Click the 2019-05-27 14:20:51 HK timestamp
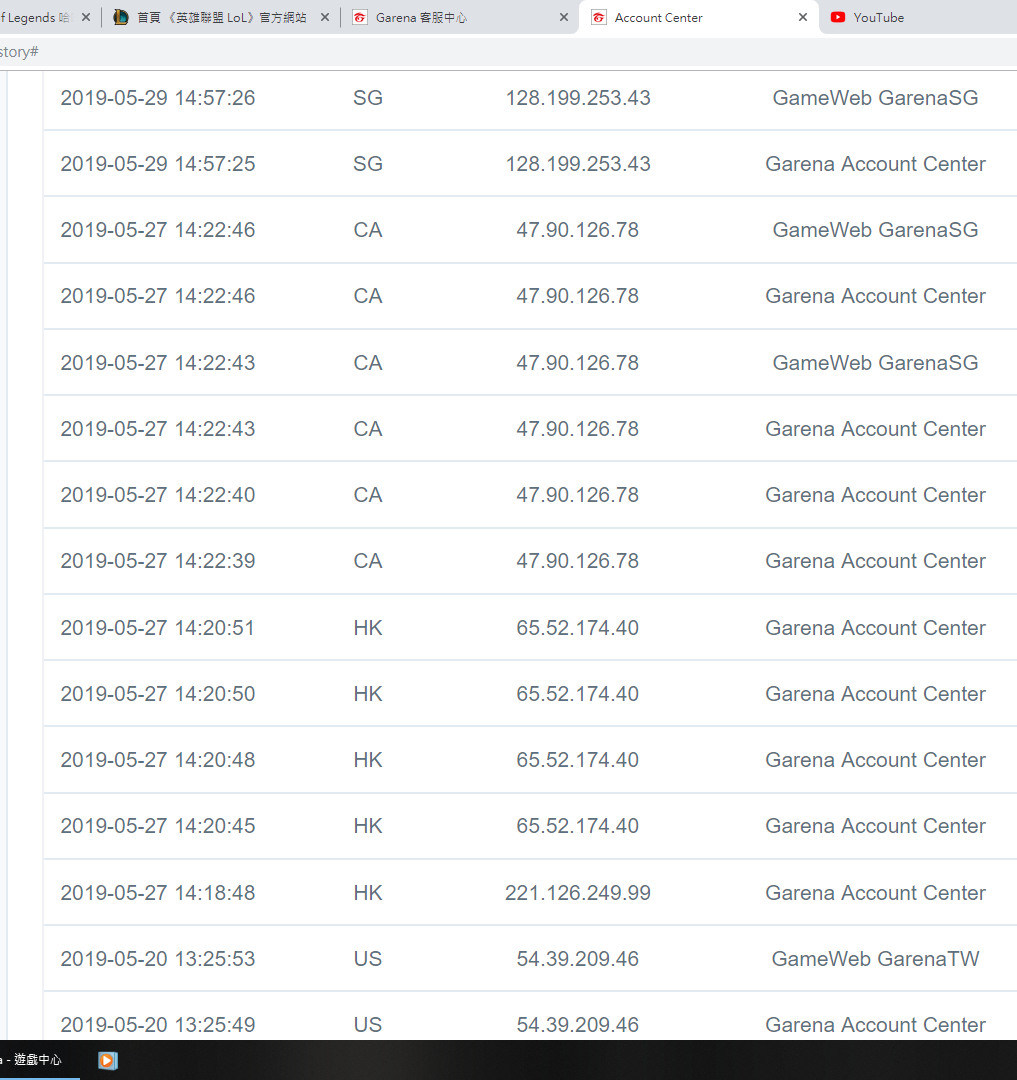 158,627
